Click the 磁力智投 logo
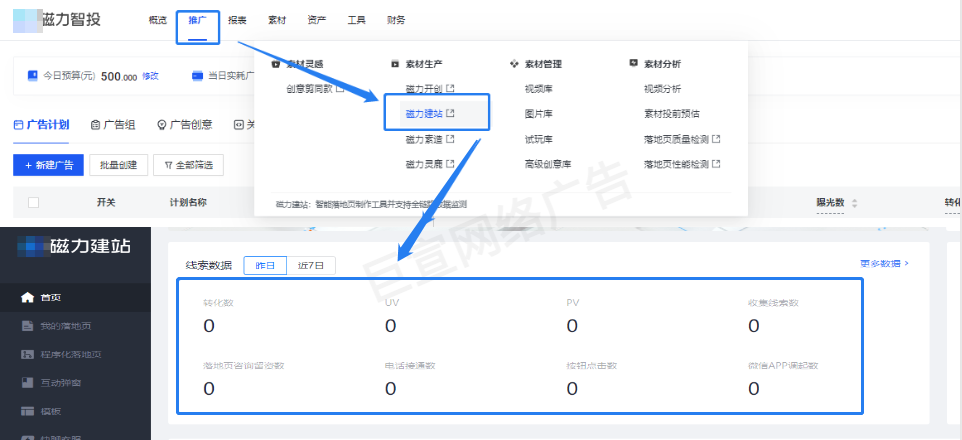Screen dimensions: 962x440 click(x=57, y=20)
